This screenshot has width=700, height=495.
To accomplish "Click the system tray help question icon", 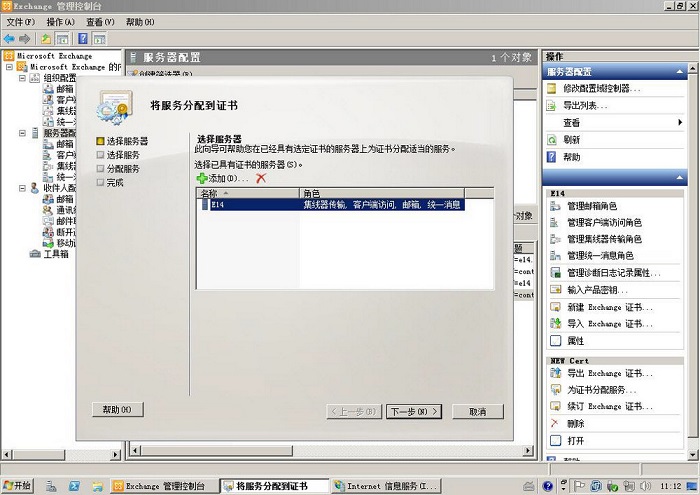I will click(x=548, y=486).
